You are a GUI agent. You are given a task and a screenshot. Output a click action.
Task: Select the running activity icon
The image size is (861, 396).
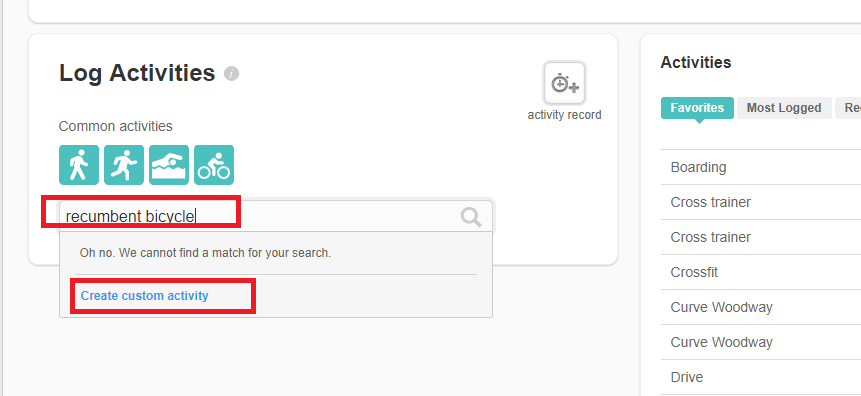pyautogui.click(x=124, y=165)
